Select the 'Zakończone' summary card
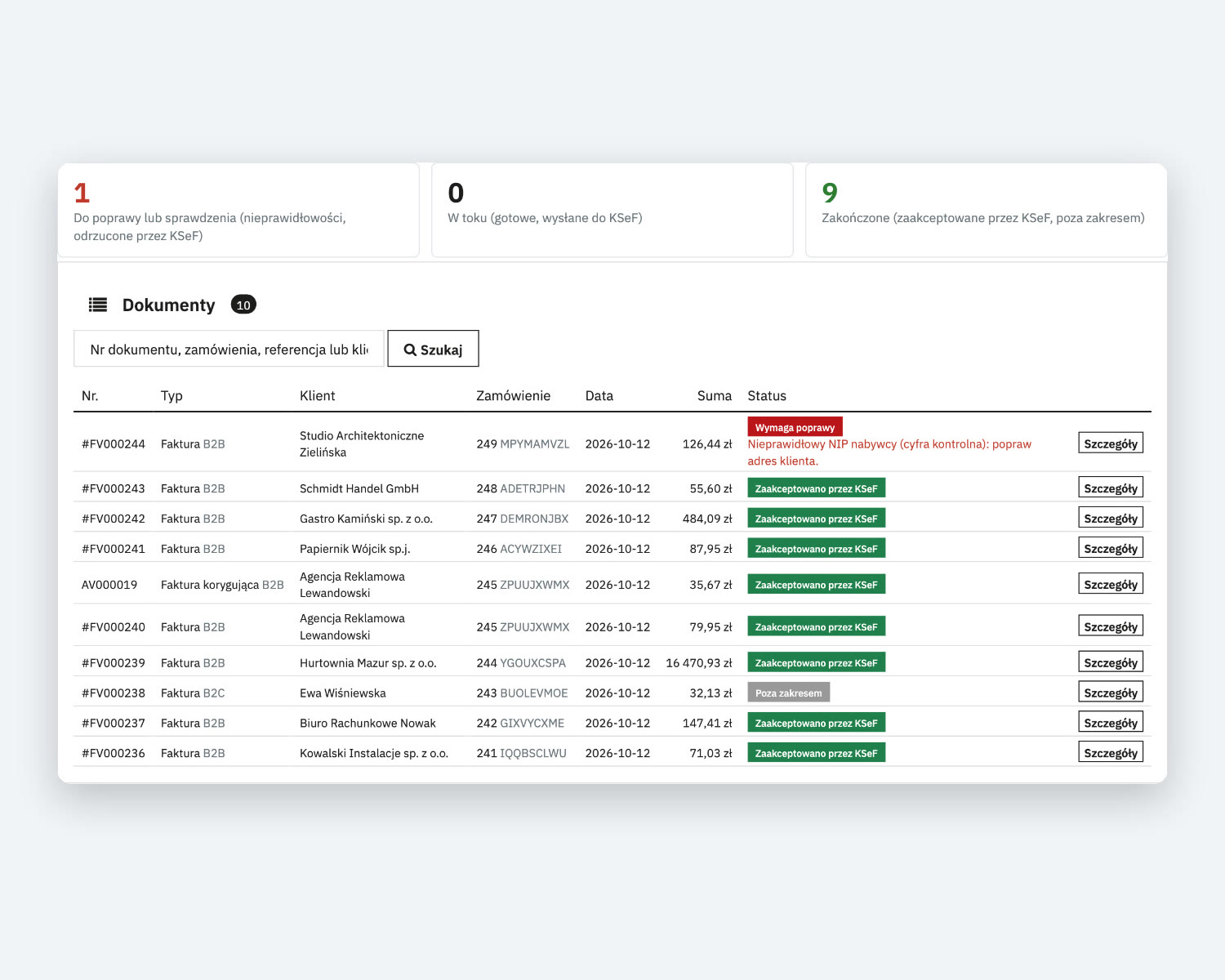This screenshot has height=980, width=1225. coord(986,211)
